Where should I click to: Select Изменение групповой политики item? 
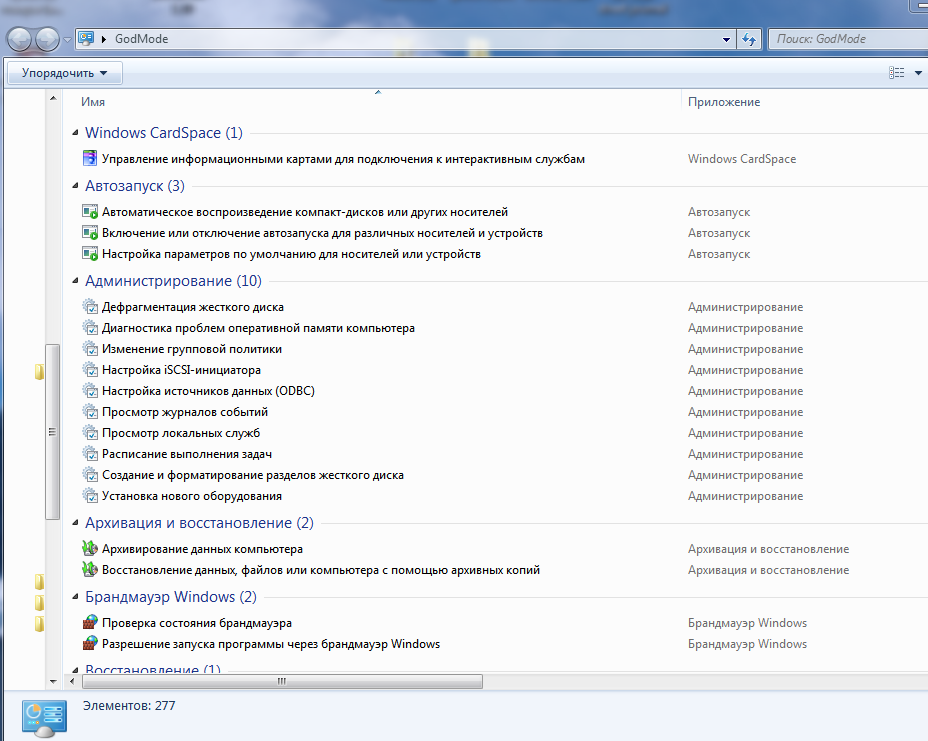tap(192, 349)
